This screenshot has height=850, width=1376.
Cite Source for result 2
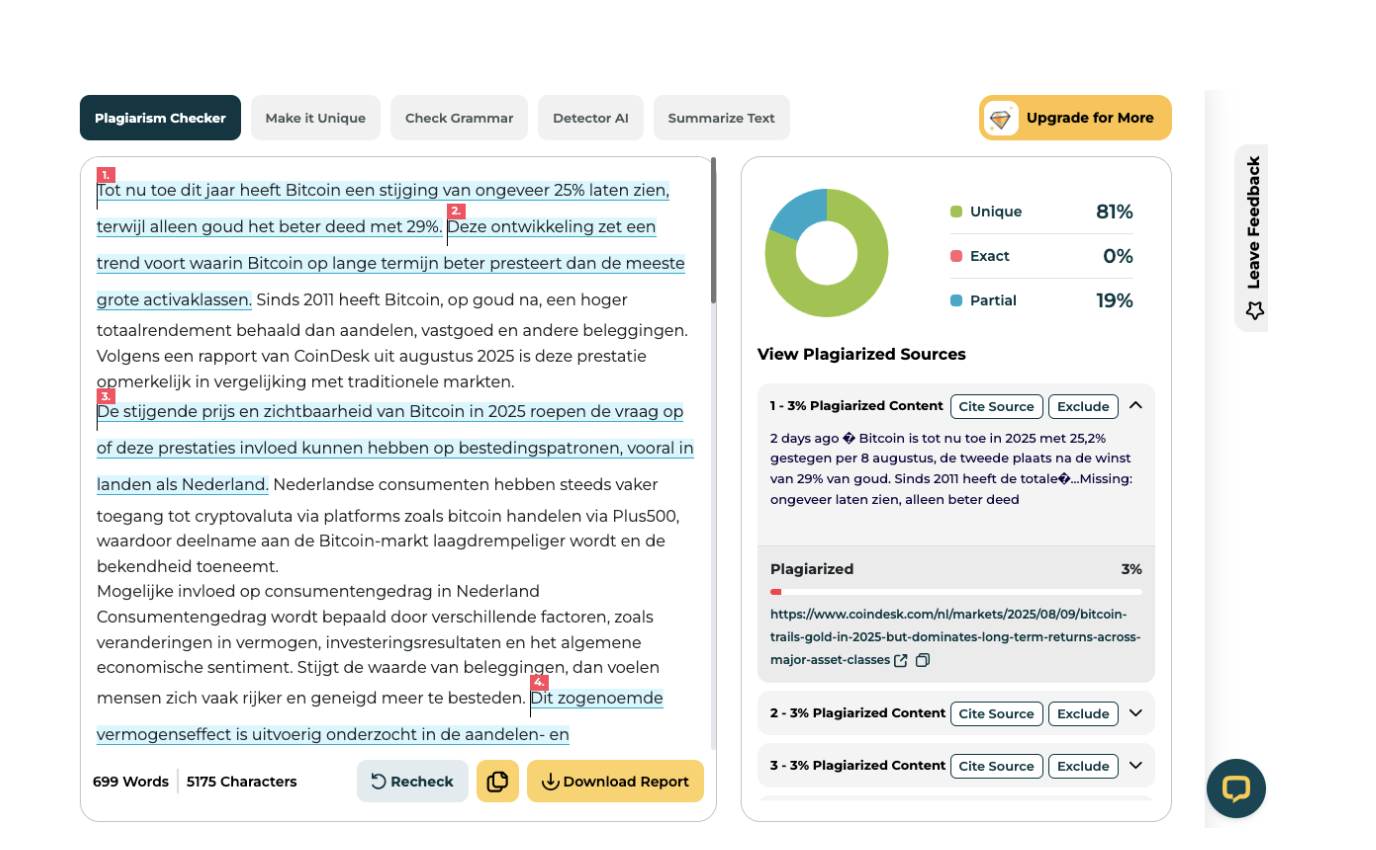[x=996, y=713]
